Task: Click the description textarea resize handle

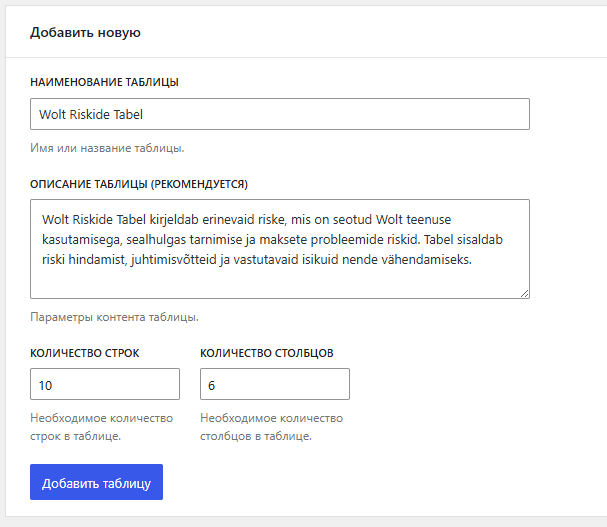Action: tap(525, 294)
